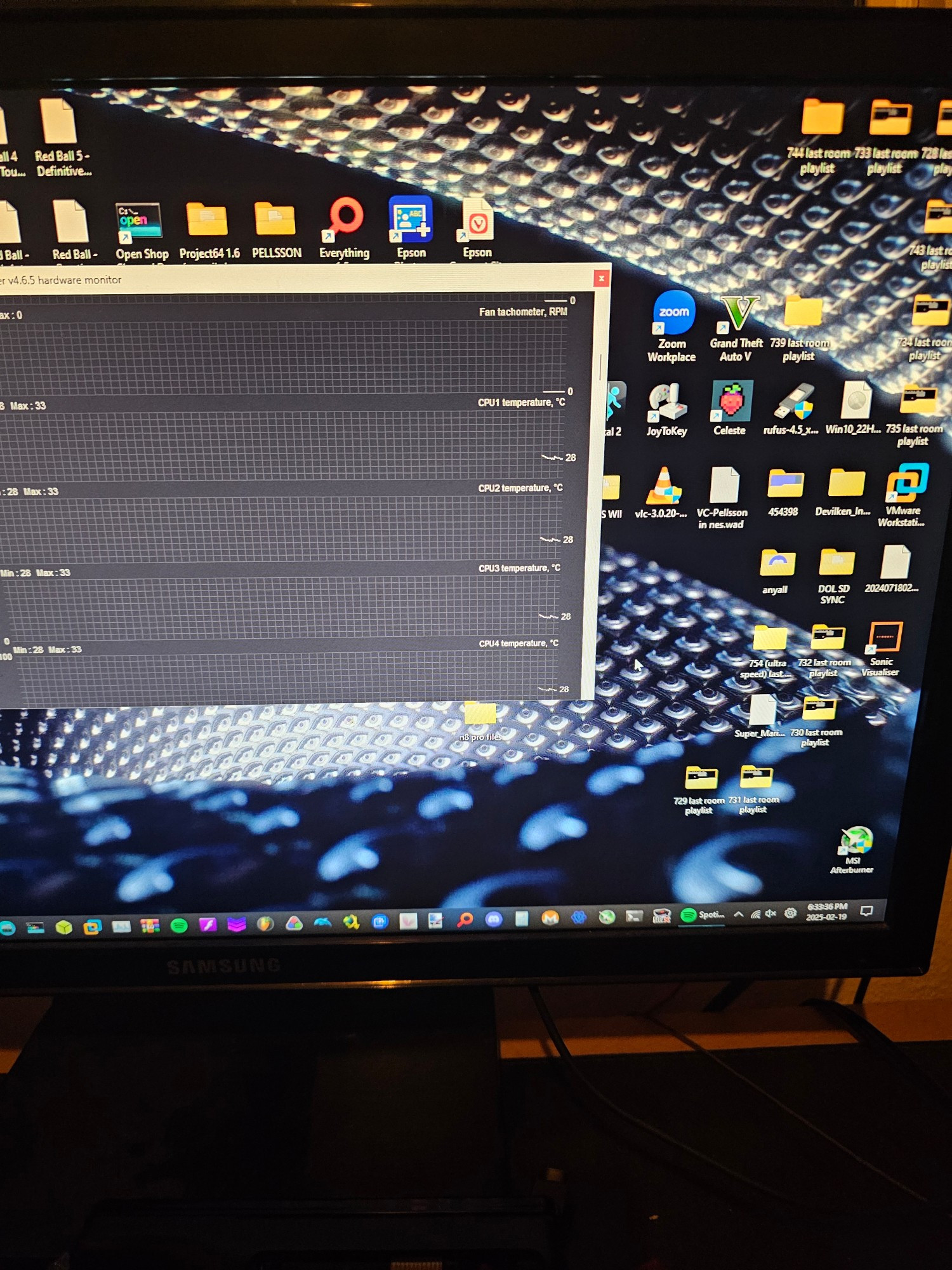Close the hardware monitor window
The image size is (952, 1270).
click(601, 278)
